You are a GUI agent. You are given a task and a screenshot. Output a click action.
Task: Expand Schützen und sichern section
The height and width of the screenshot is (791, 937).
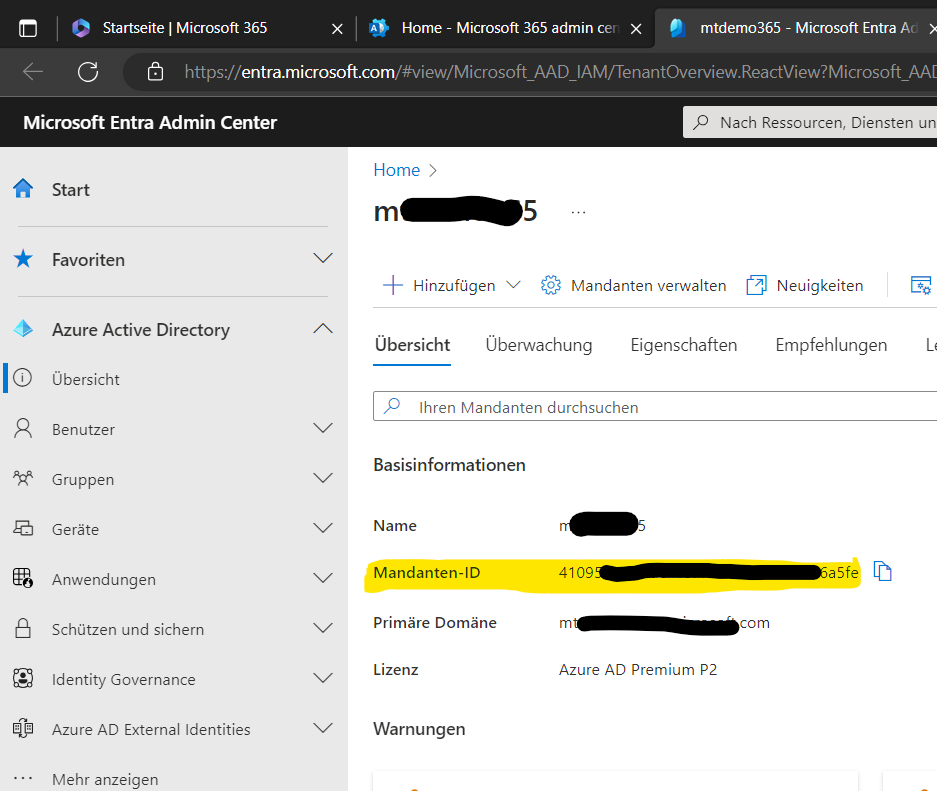click(x=322, y=629)
